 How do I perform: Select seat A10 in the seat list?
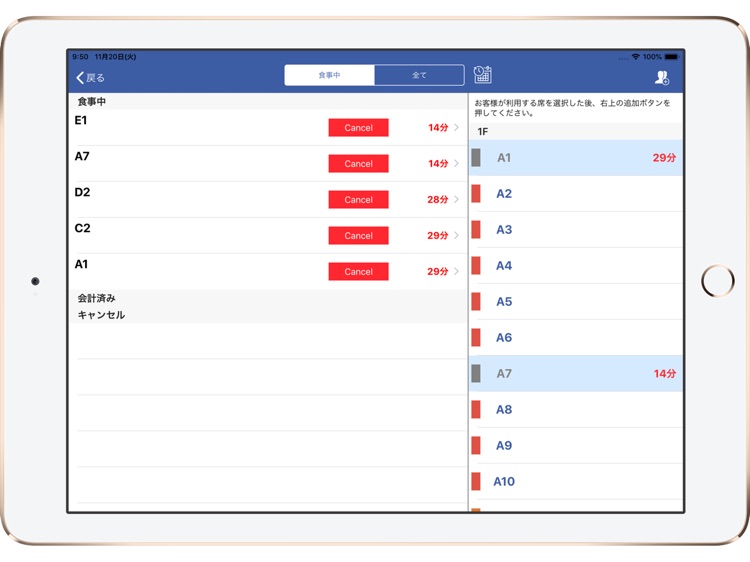click(576, 481)
